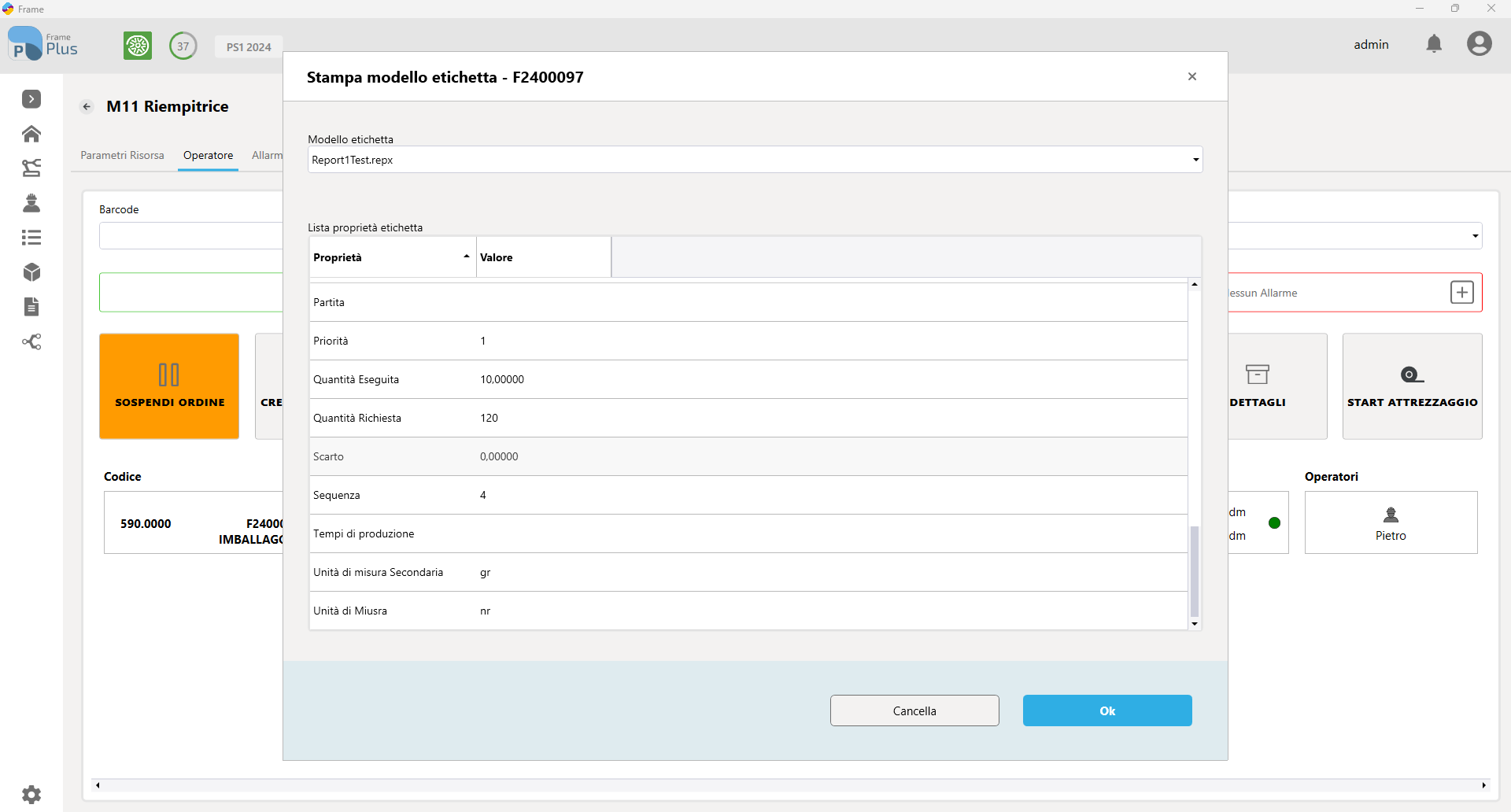The image size is (1511, 812).
Task: Switch to Parametri Risorsa tab
Action: [122, 156]
